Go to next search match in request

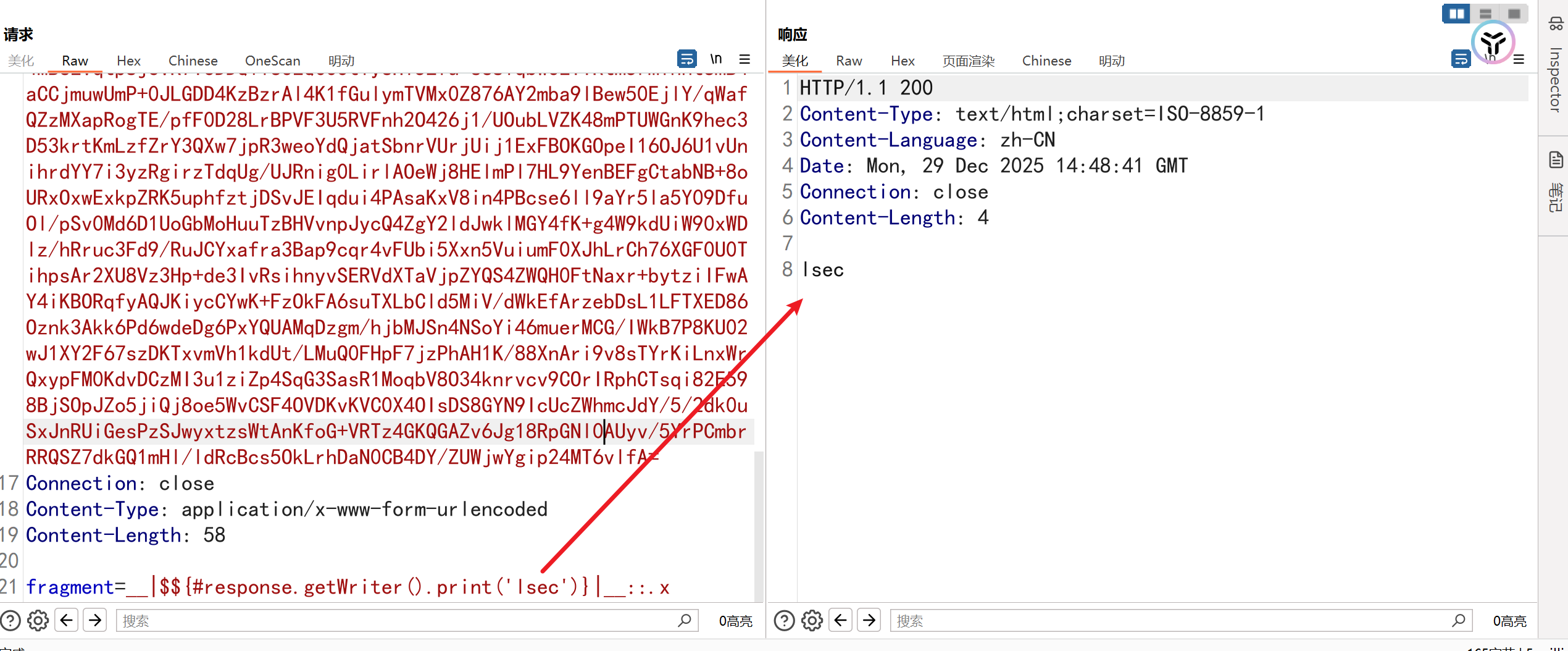[x=95, y=620]
